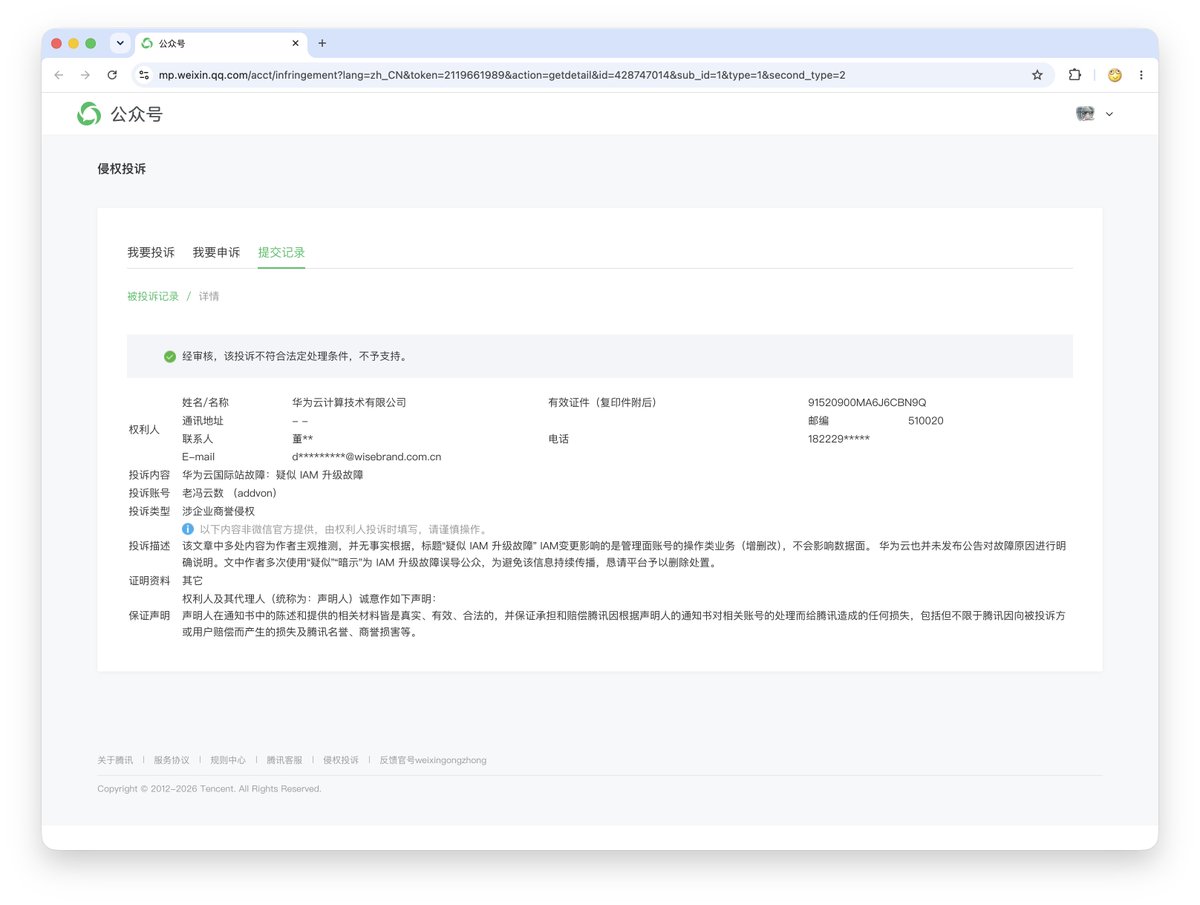Switch to 我要申诉 tab
Image resolution: width=1200 pixels, height=905 pixels.
click(216, 252)
